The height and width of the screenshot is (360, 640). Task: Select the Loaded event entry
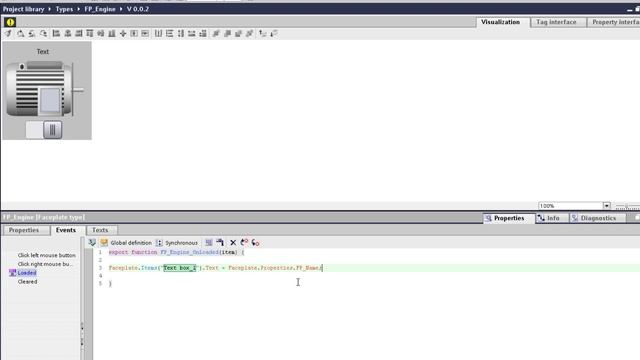(27, 273)
